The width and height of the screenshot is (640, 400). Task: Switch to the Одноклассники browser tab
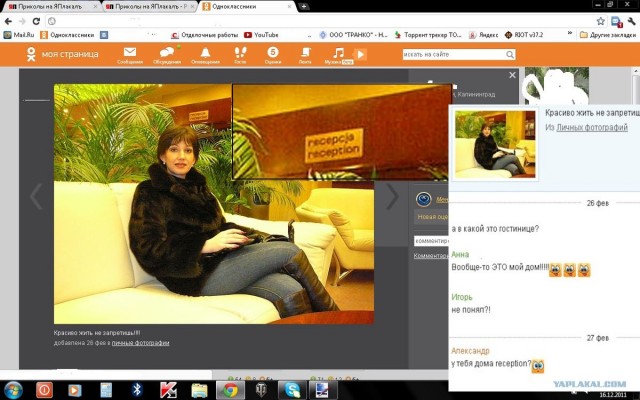pyautogui.click(x=238, y=6)
